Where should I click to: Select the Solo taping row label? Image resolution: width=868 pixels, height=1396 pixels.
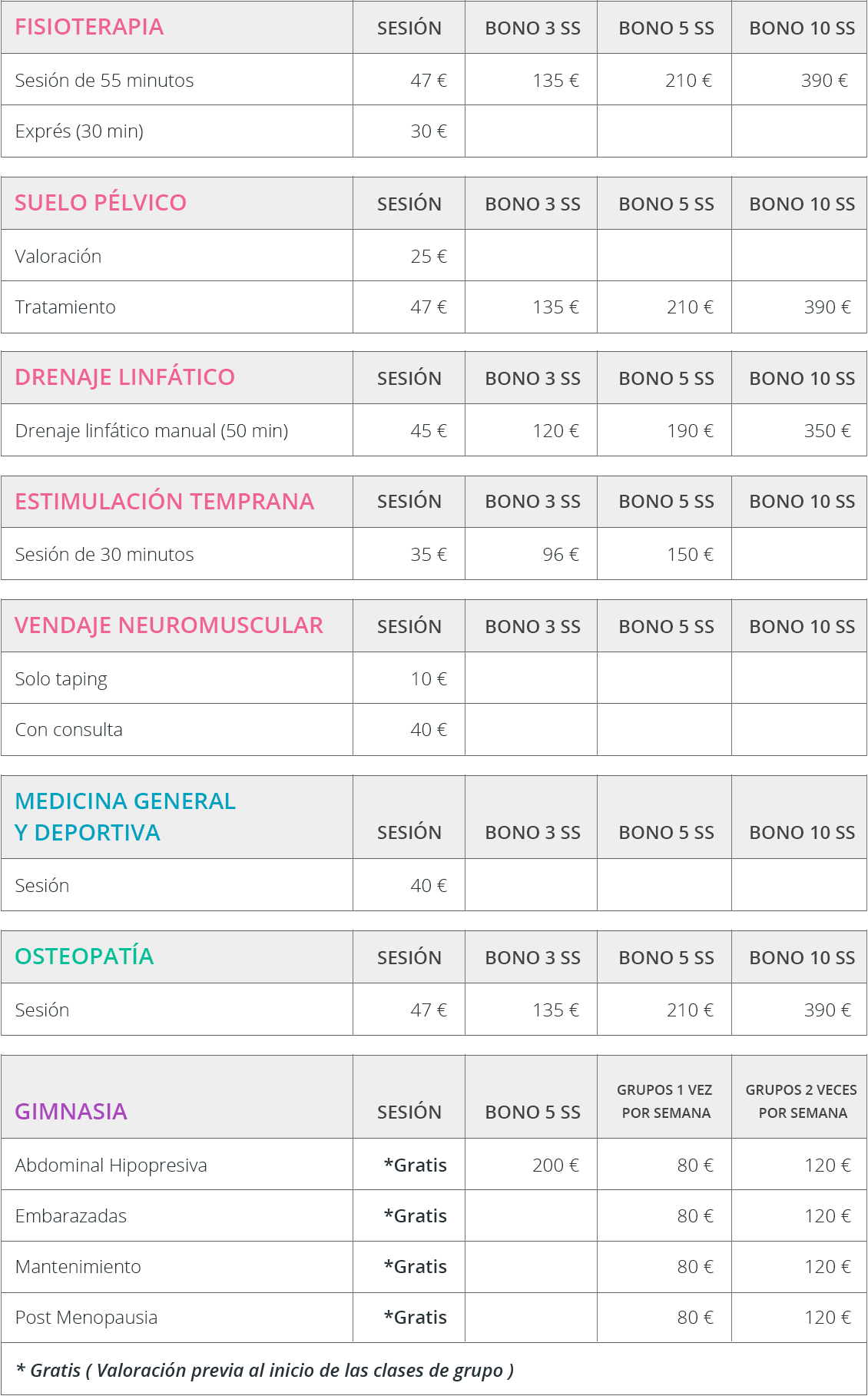61,679
